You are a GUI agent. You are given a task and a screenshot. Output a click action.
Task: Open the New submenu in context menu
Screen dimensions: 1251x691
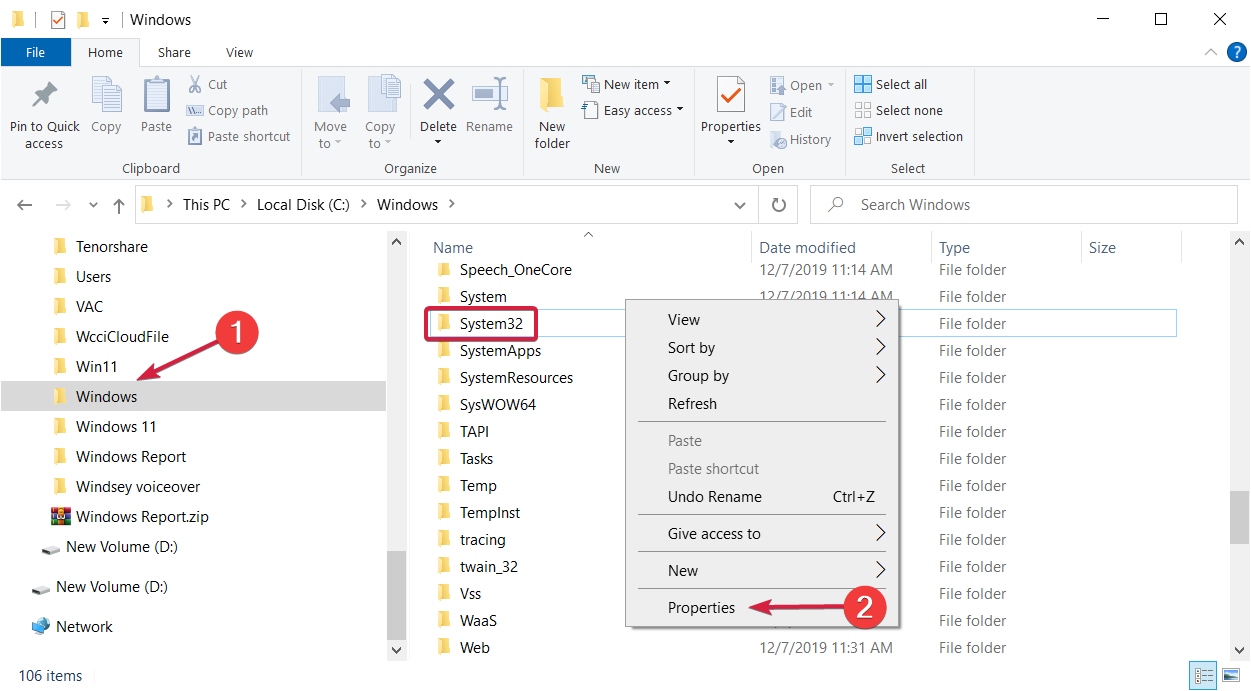coord(762,571)
